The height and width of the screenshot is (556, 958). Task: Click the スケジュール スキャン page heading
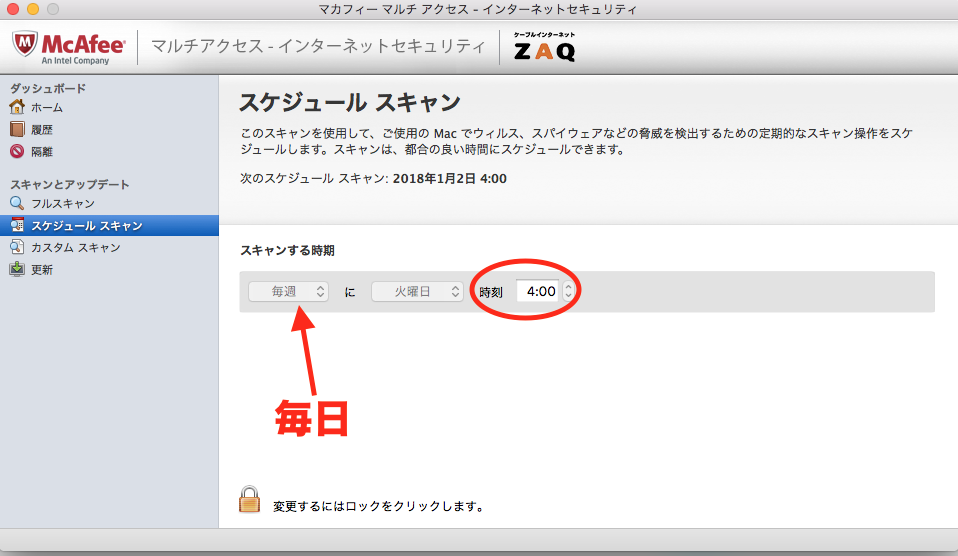349,103
